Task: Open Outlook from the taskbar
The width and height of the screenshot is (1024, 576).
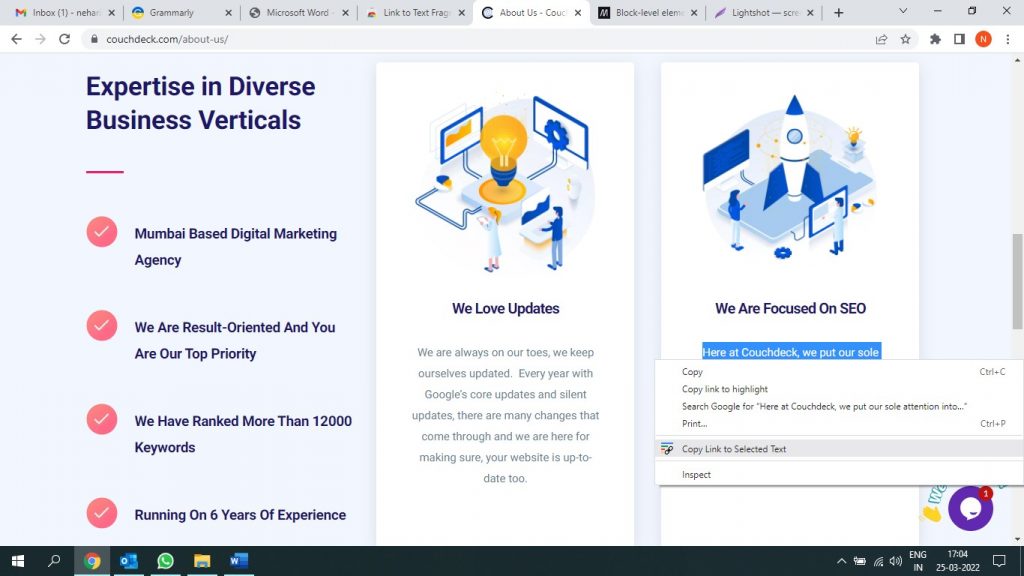Action: coord(129,561)
